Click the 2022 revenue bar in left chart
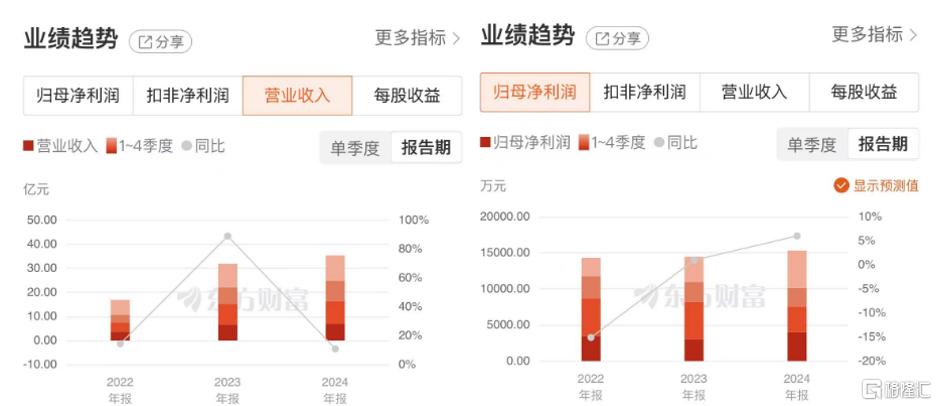 coord(120,320)
